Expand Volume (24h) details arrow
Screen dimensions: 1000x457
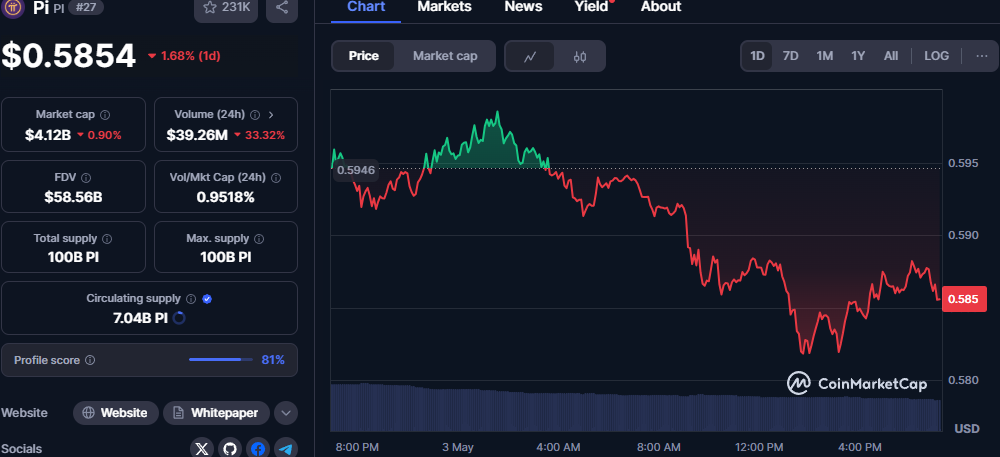coord(271,115)
